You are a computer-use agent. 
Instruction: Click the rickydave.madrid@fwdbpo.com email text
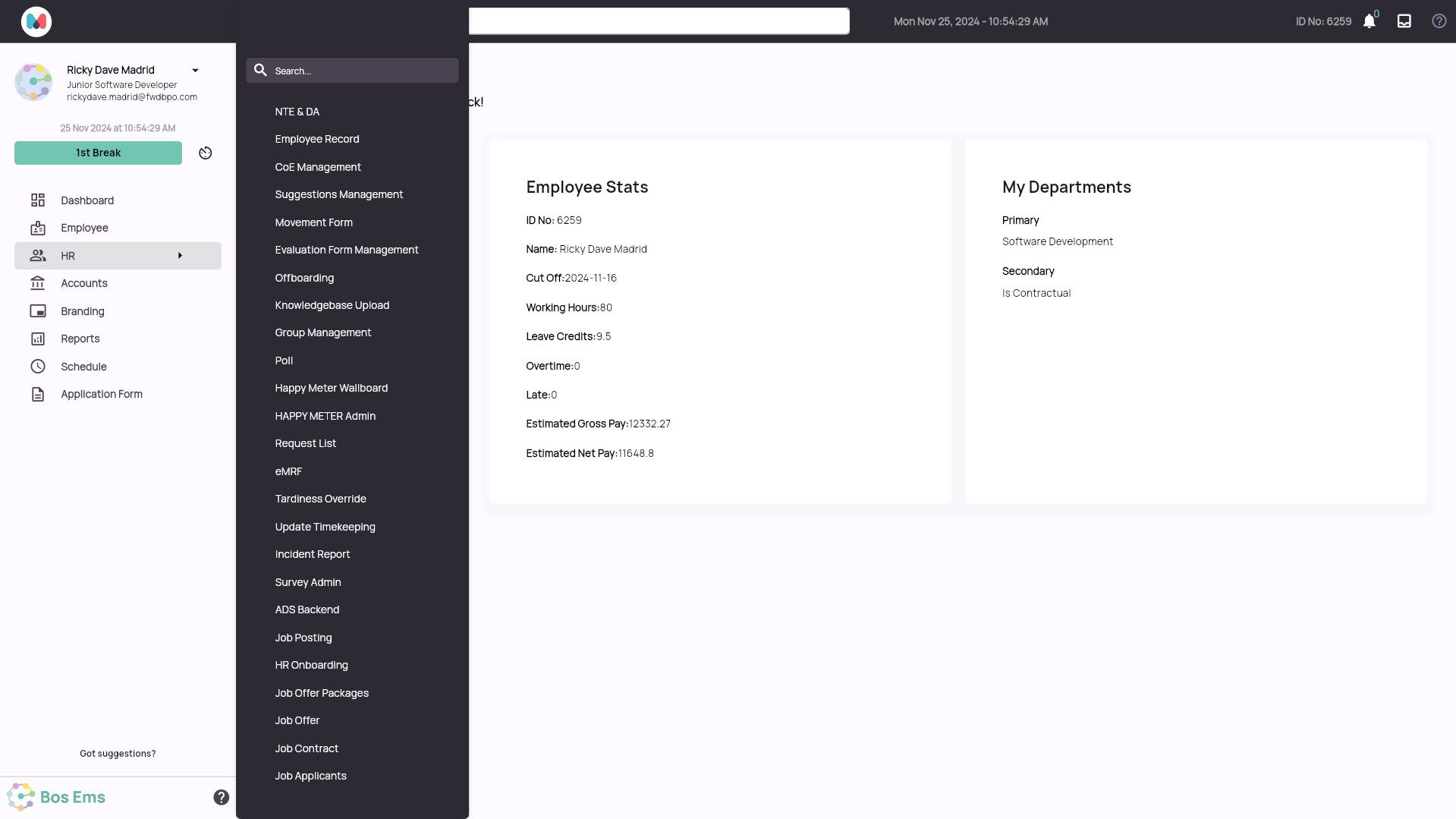(132, 97)
